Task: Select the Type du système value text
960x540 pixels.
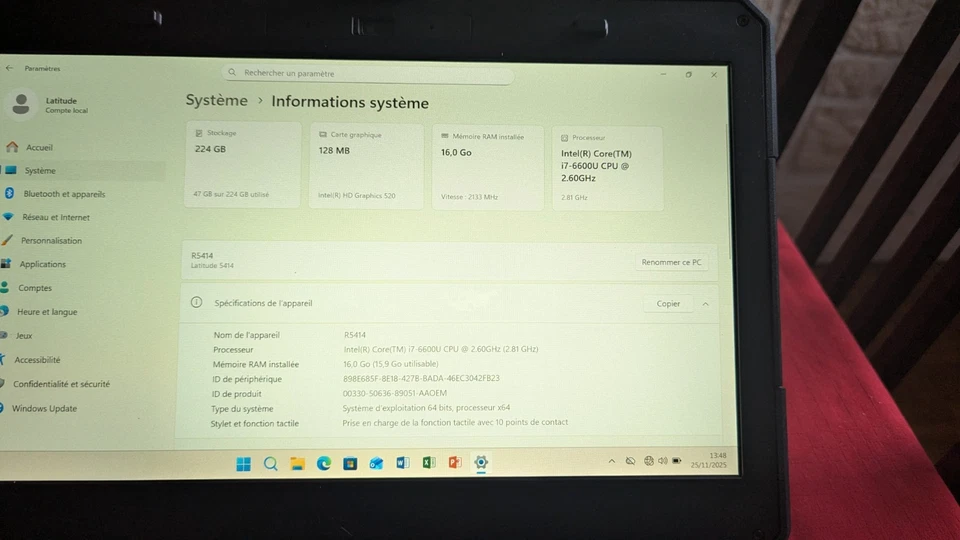Action: [x=426, y=408]
